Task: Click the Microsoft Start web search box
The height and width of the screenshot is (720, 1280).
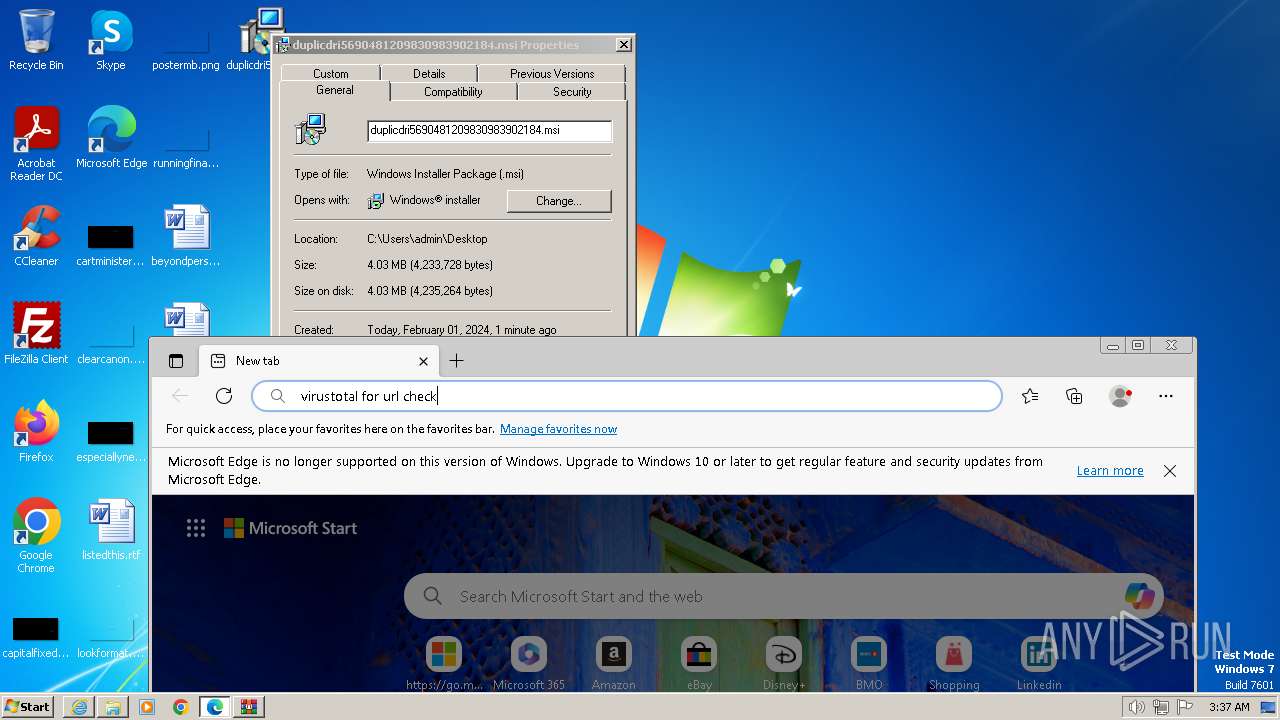Action: click(x=783, y=596)
